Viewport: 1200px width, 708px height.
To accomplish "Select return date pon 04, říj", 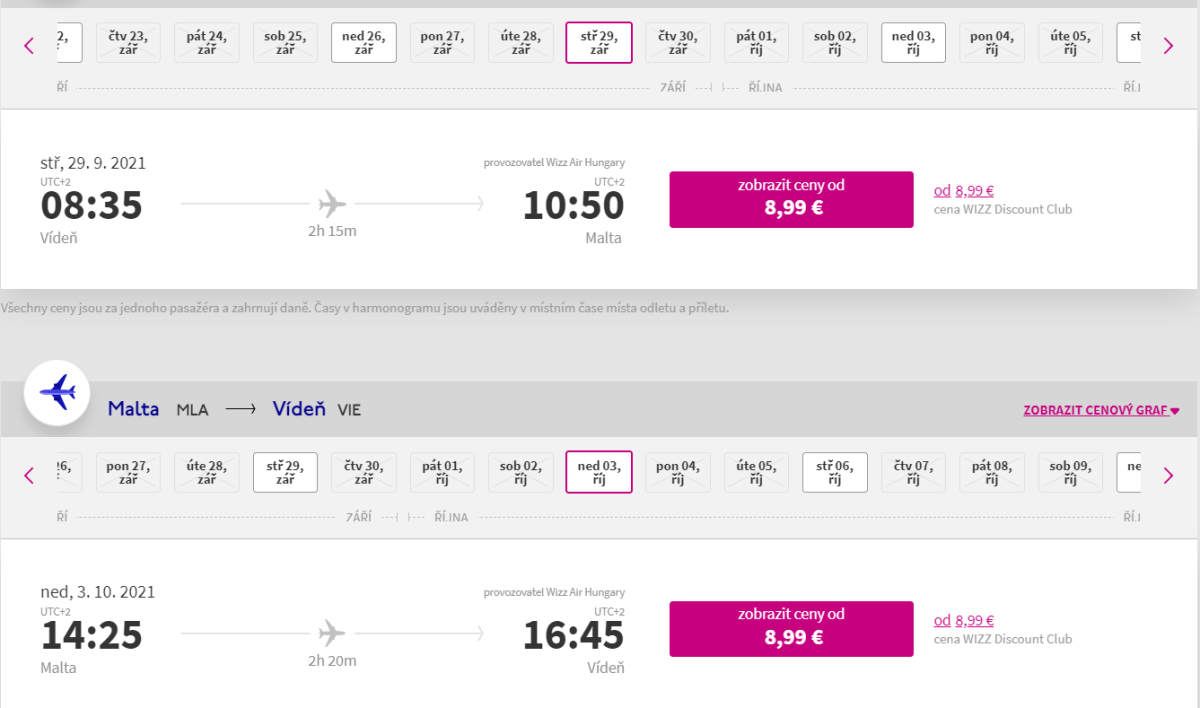I will tap(677, 472).
